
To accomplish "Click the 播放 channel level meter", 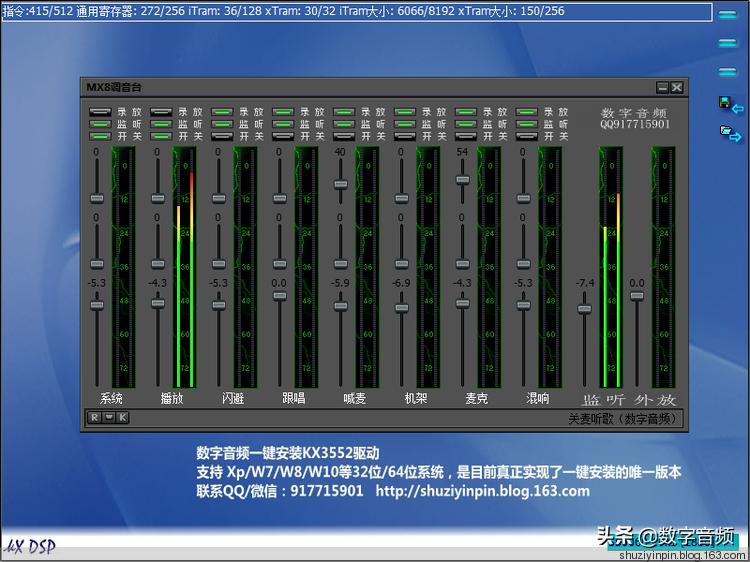I will click(185, 267).
